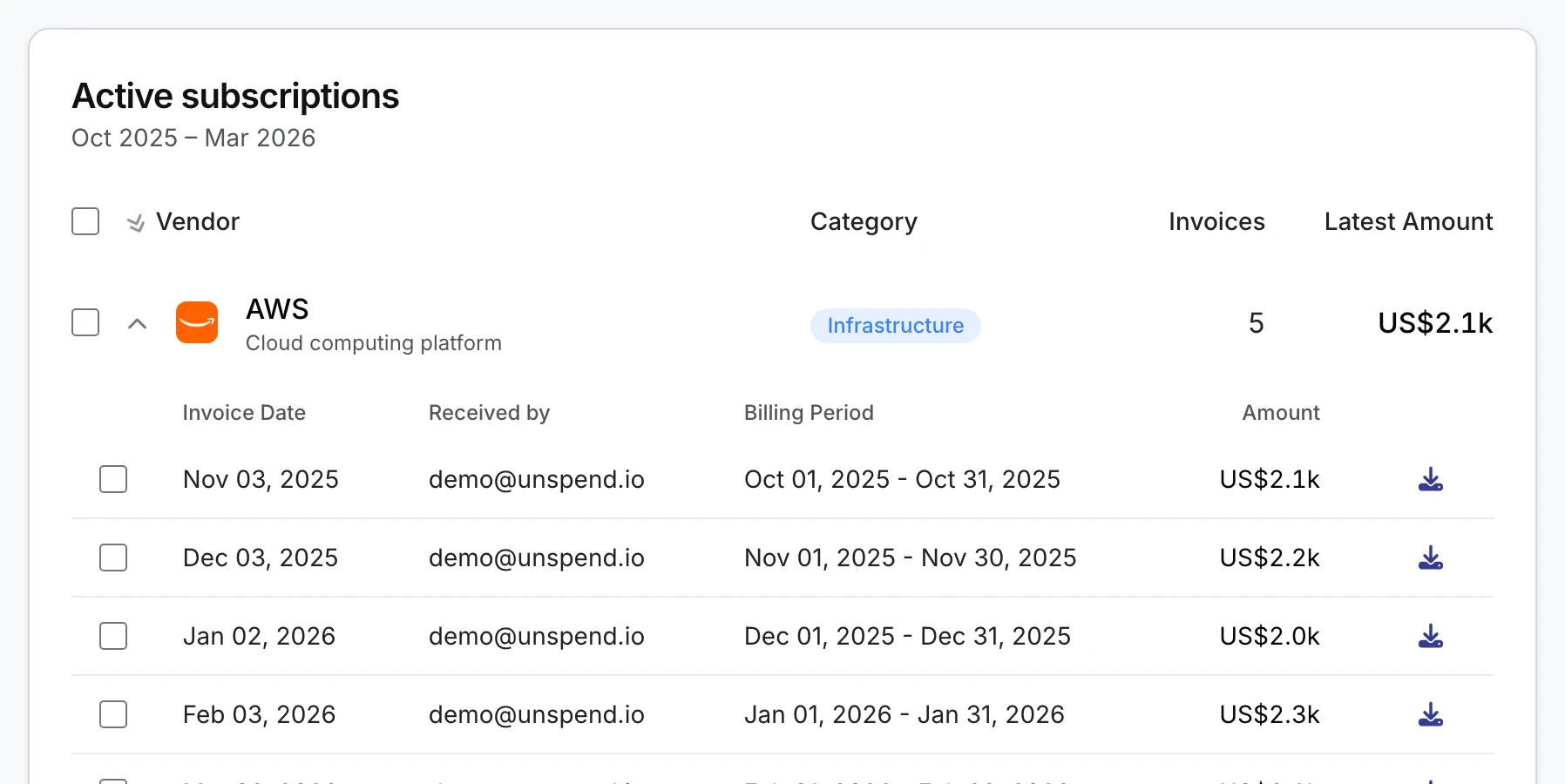Image resolution: width=1565 pixels, height=784 pixels.
Task: Check the Nov 03, 2025 invoice checkbox
Action: [112, 478]
